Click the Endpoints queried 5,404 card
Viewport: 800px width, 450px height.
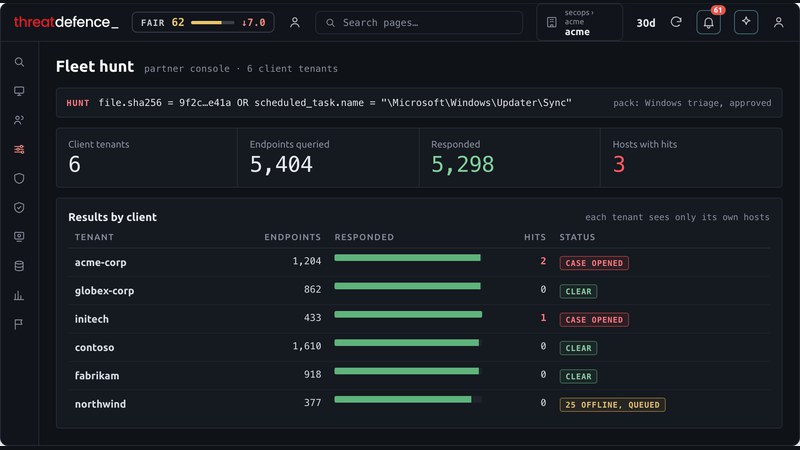click(328, 157)
